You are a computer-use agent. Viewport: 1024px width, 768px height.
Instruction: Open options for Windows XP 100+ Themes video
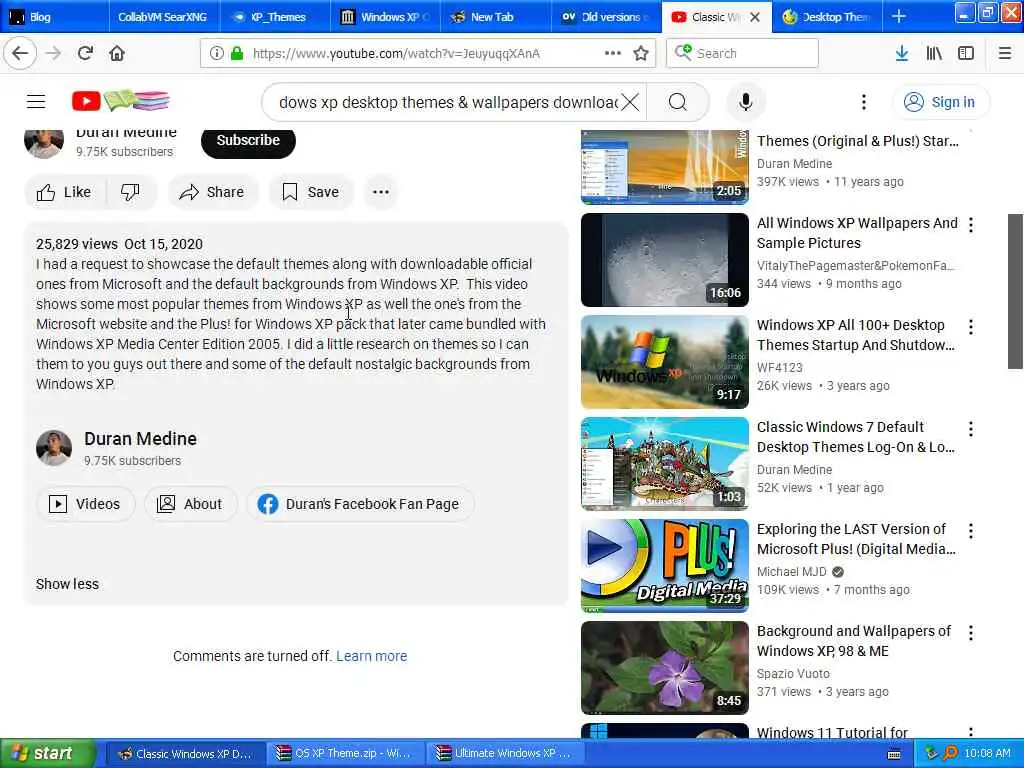(x=971, y=327)
